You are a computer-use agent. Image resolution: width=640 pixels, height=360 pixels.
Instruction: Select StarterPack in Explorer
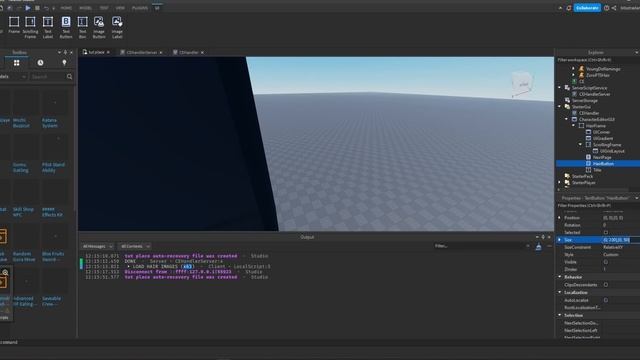point(582,176)
